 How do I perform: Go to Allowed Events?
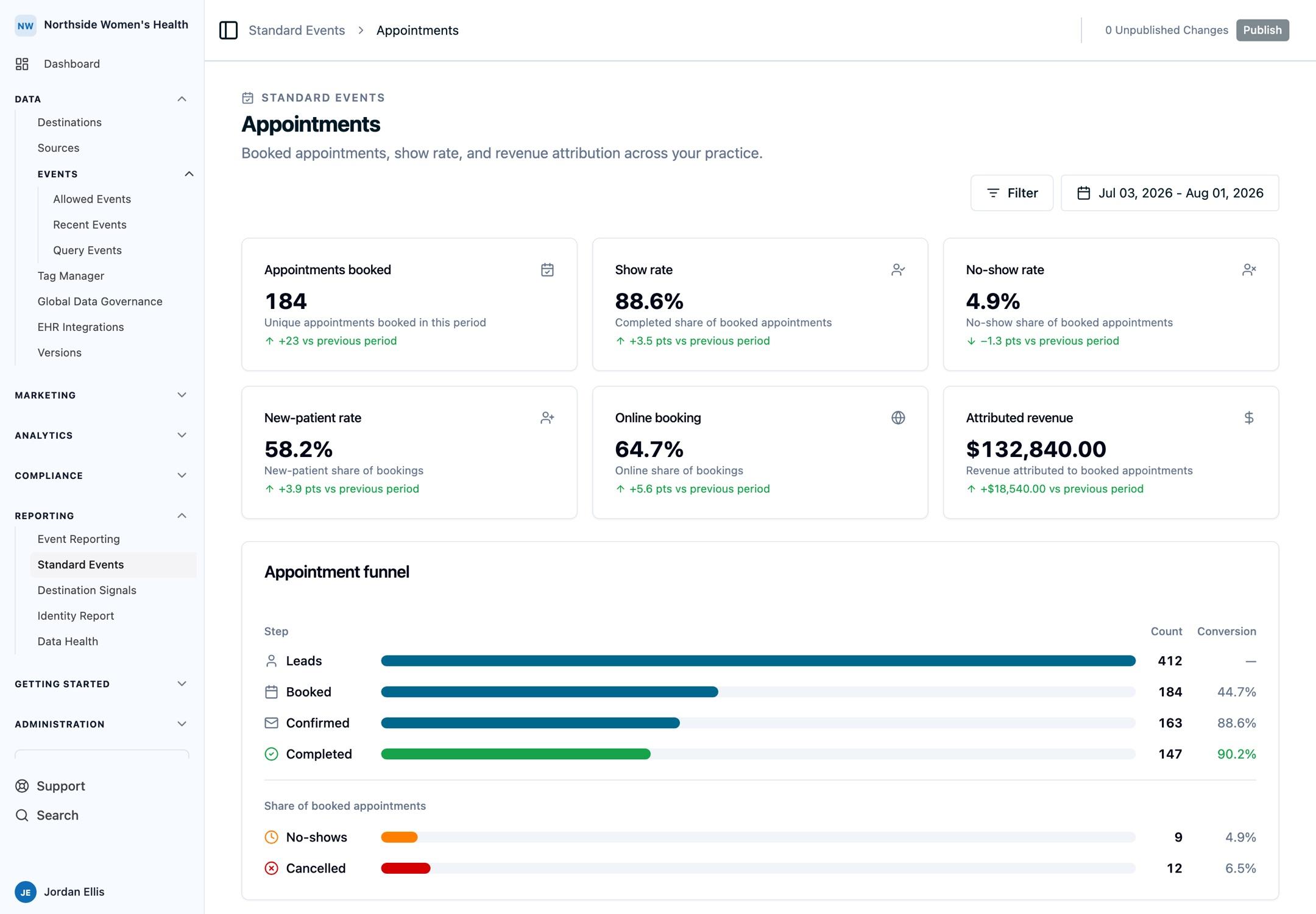pos(92,199)
